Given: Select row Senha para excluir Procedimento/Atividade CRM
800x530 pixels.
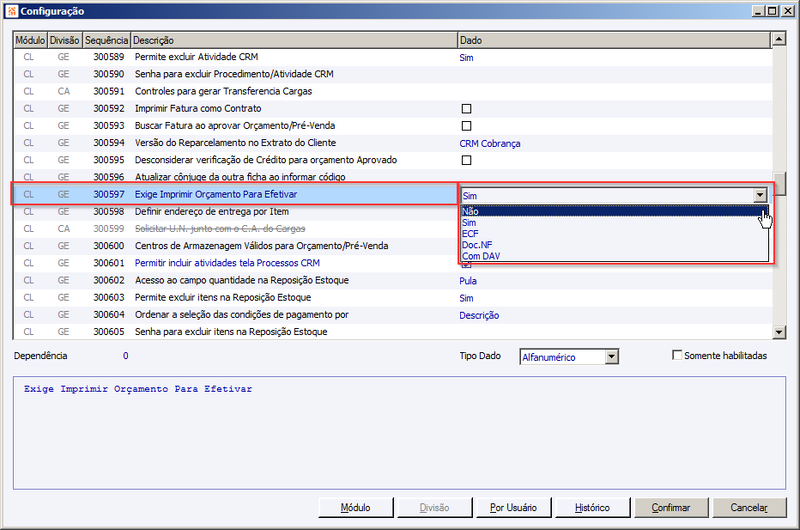Looking at the screenshot, I should [x=392, y=74].
